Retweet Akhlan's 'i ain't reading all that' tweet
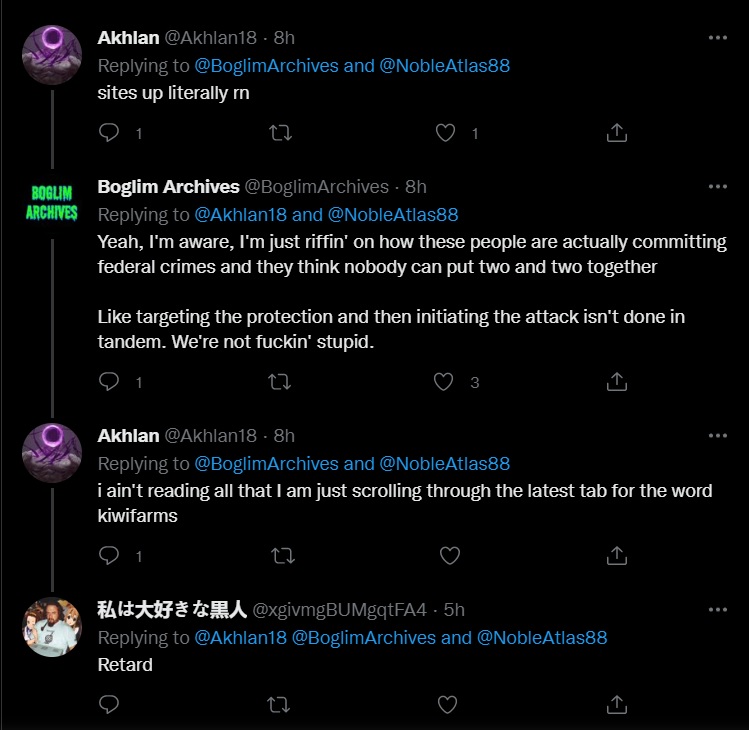This screenshot has height=730, width=749. point(281,554)
